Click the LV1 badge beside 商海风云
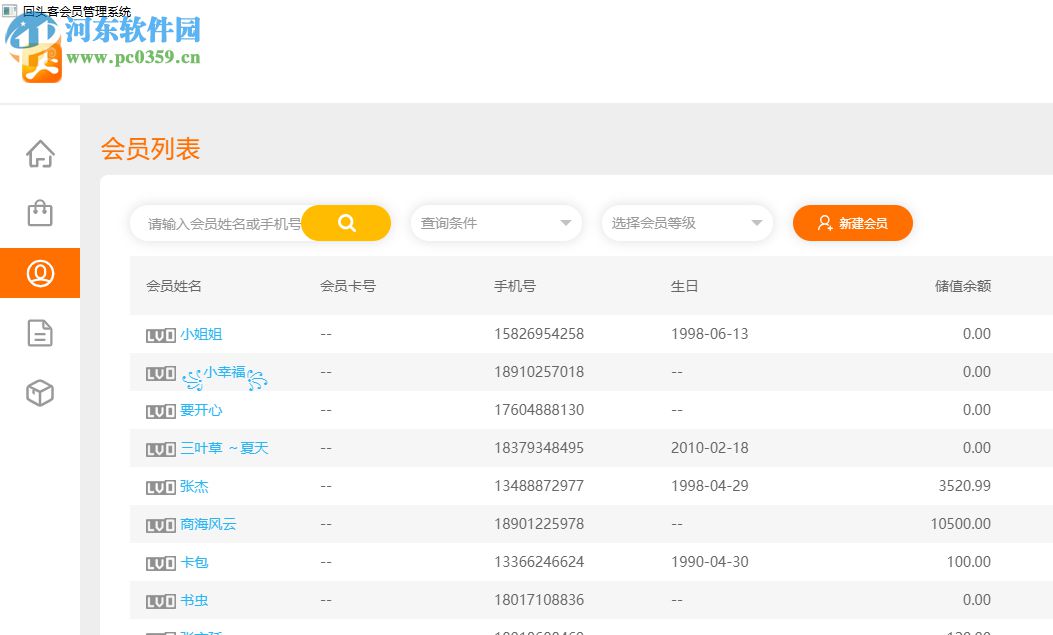The width and height of the screenshot is (1053, 635). coord(159,524)
